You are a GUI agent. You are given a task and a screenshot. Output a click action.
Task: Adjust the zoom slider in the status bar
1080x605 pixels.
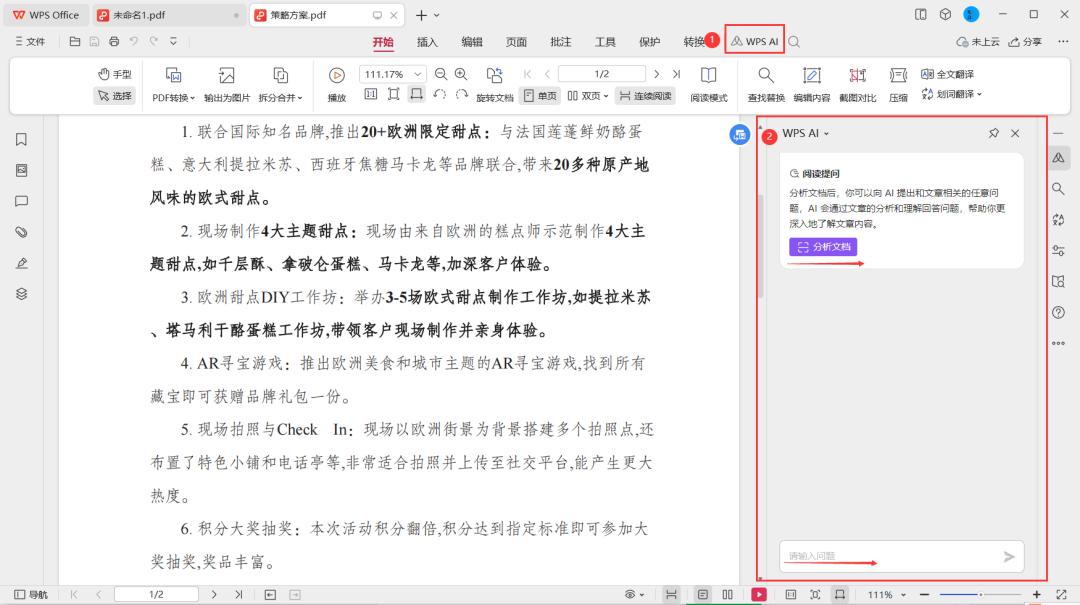981,594
